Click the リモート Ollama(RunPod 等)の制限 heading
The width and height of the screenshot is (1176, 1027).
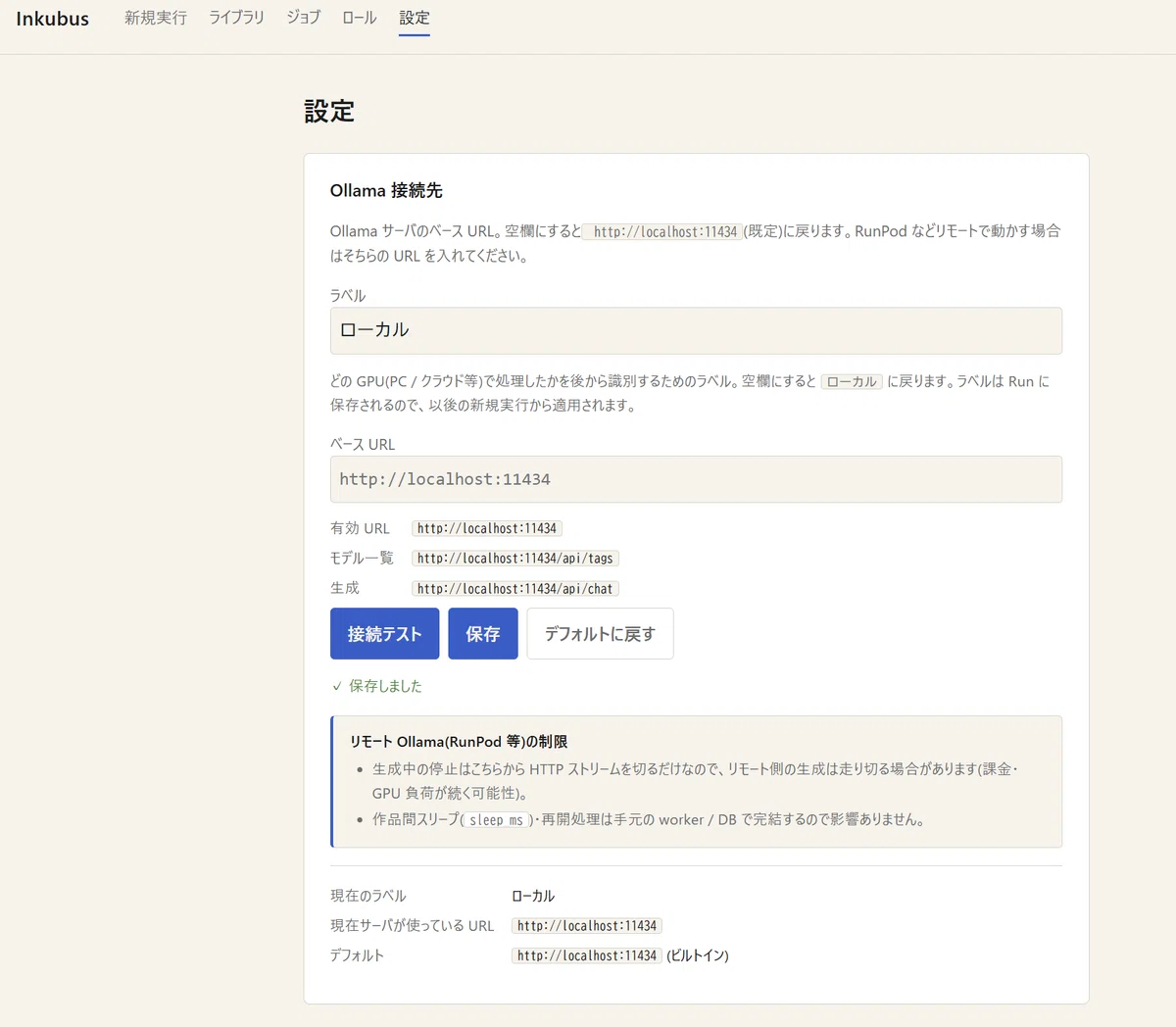pyautogui.click(x=459, y=742)
